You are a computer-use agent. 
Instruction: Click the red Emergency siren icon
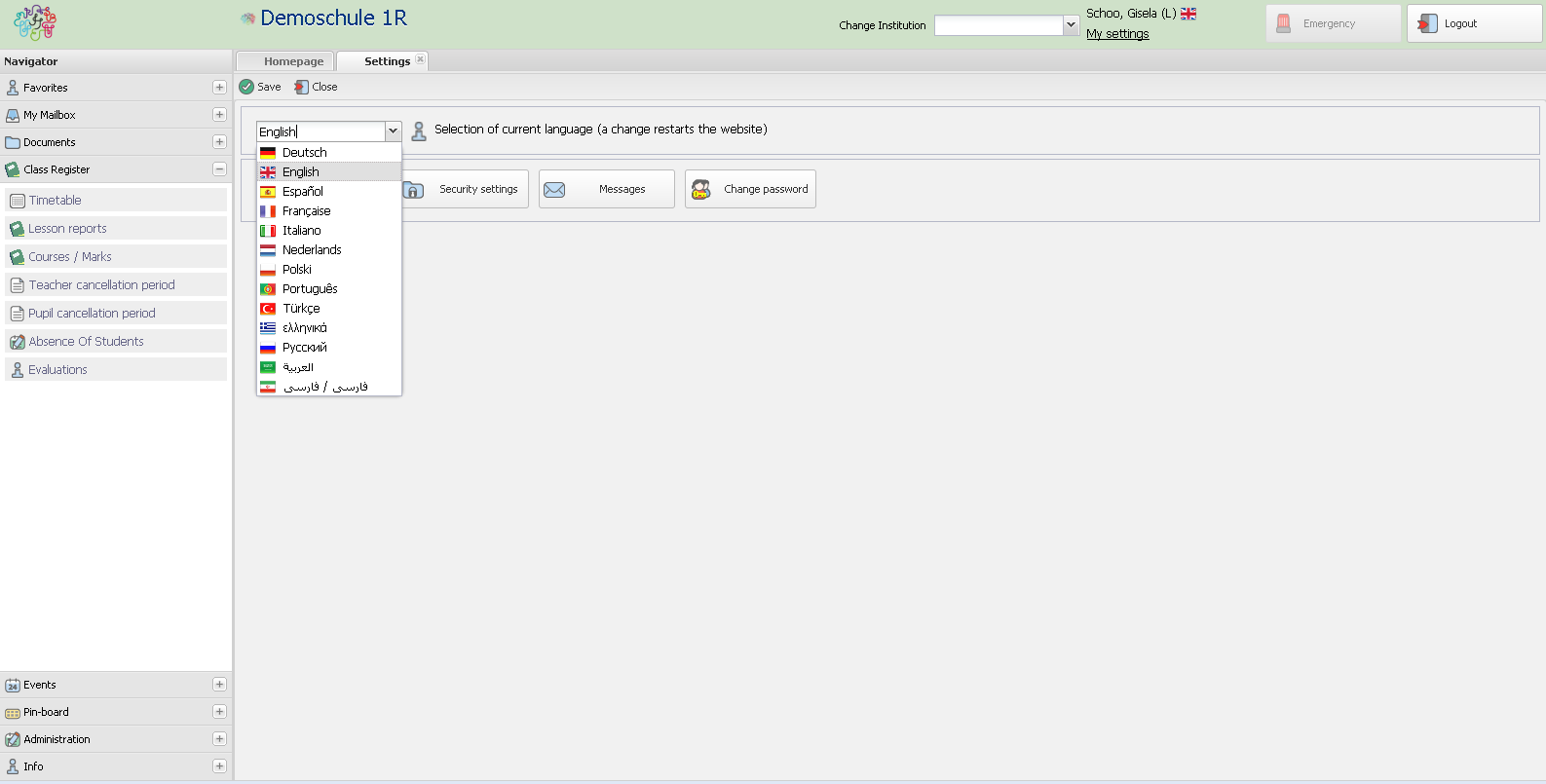pyautogui.click(x=1284, y=23)
